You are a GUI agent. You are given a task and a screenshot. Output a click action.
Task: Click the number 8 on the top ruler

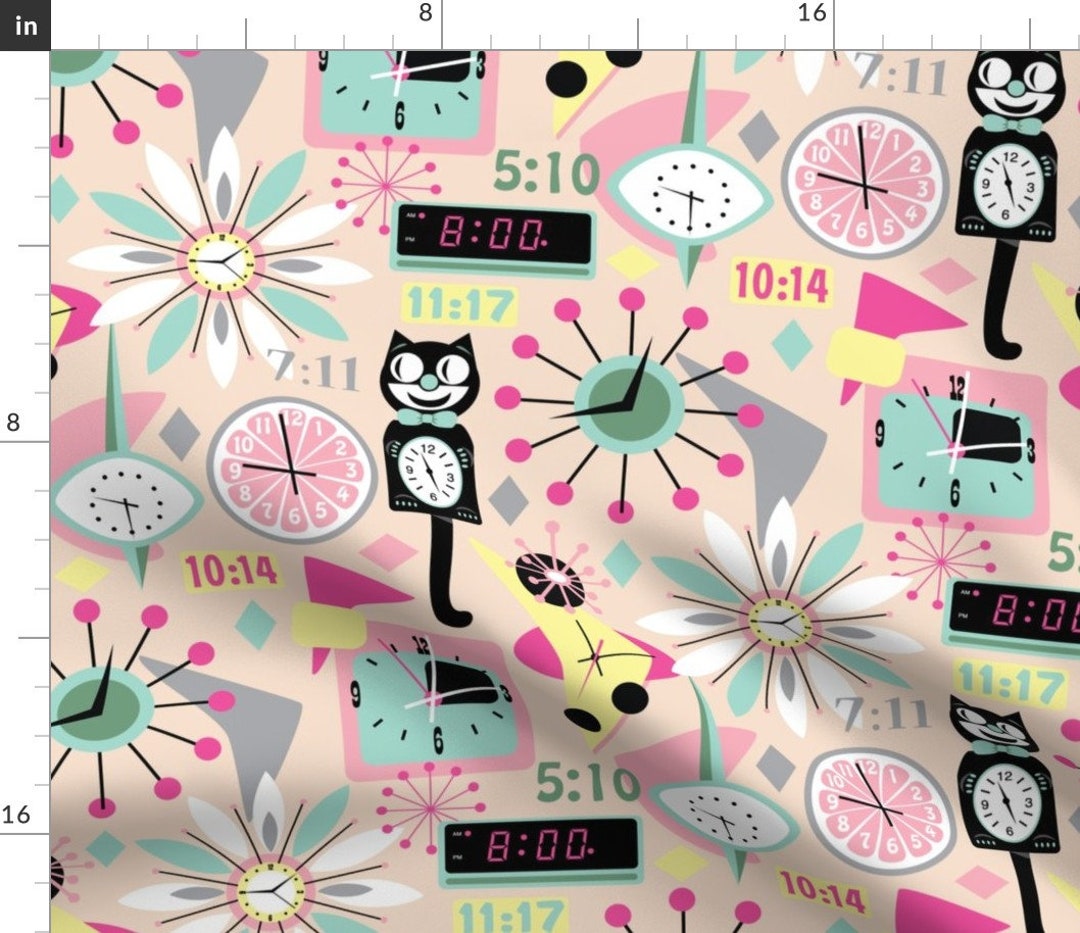(x=425, y=14)
